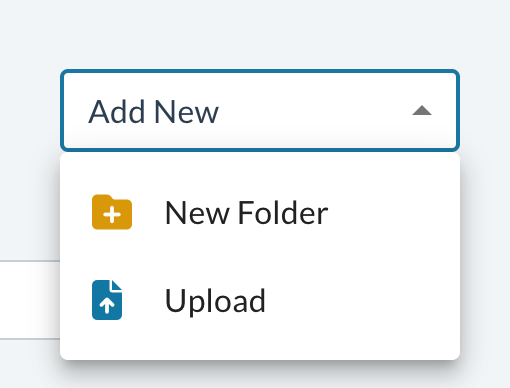
Task: Click the yellow New Folder icon
Action: pyautogui.click(x=112, y=212)
